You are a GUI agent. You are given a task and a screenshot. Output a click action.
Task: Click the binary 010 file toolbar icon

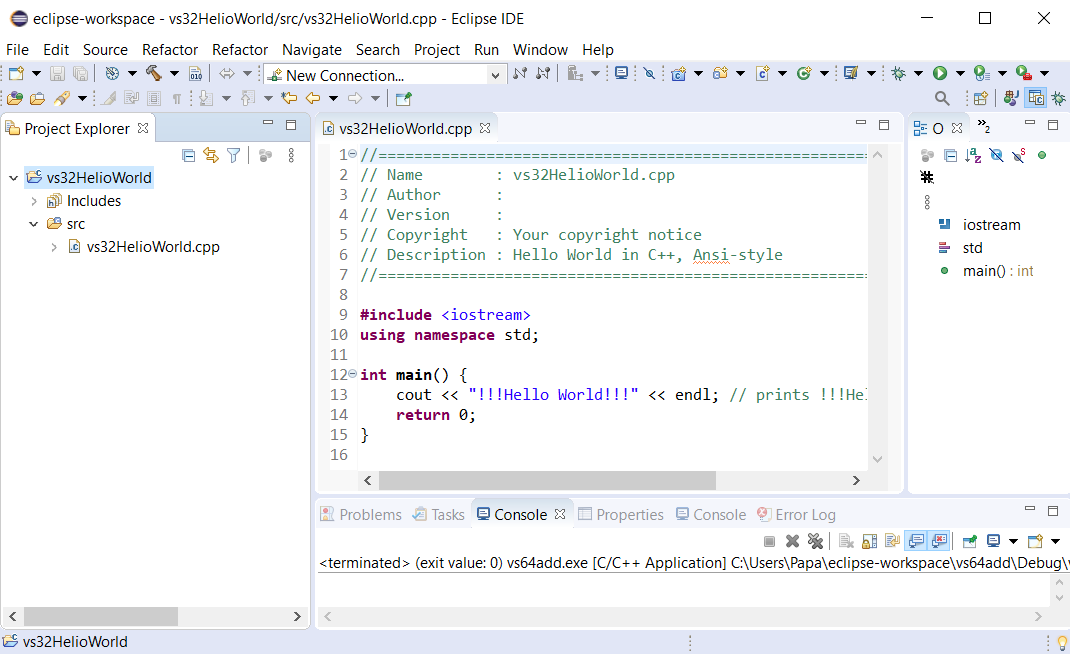(196, 74)
